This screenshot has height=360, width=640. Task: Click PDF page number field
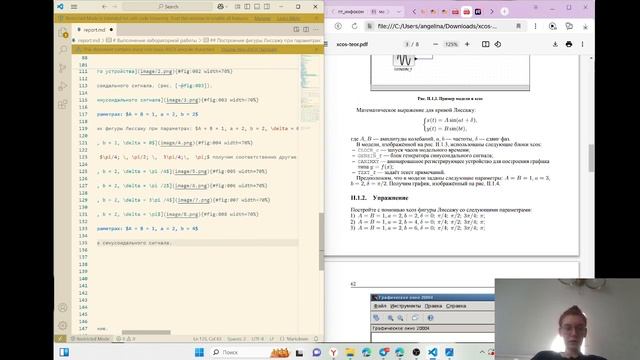coord(407,44)
